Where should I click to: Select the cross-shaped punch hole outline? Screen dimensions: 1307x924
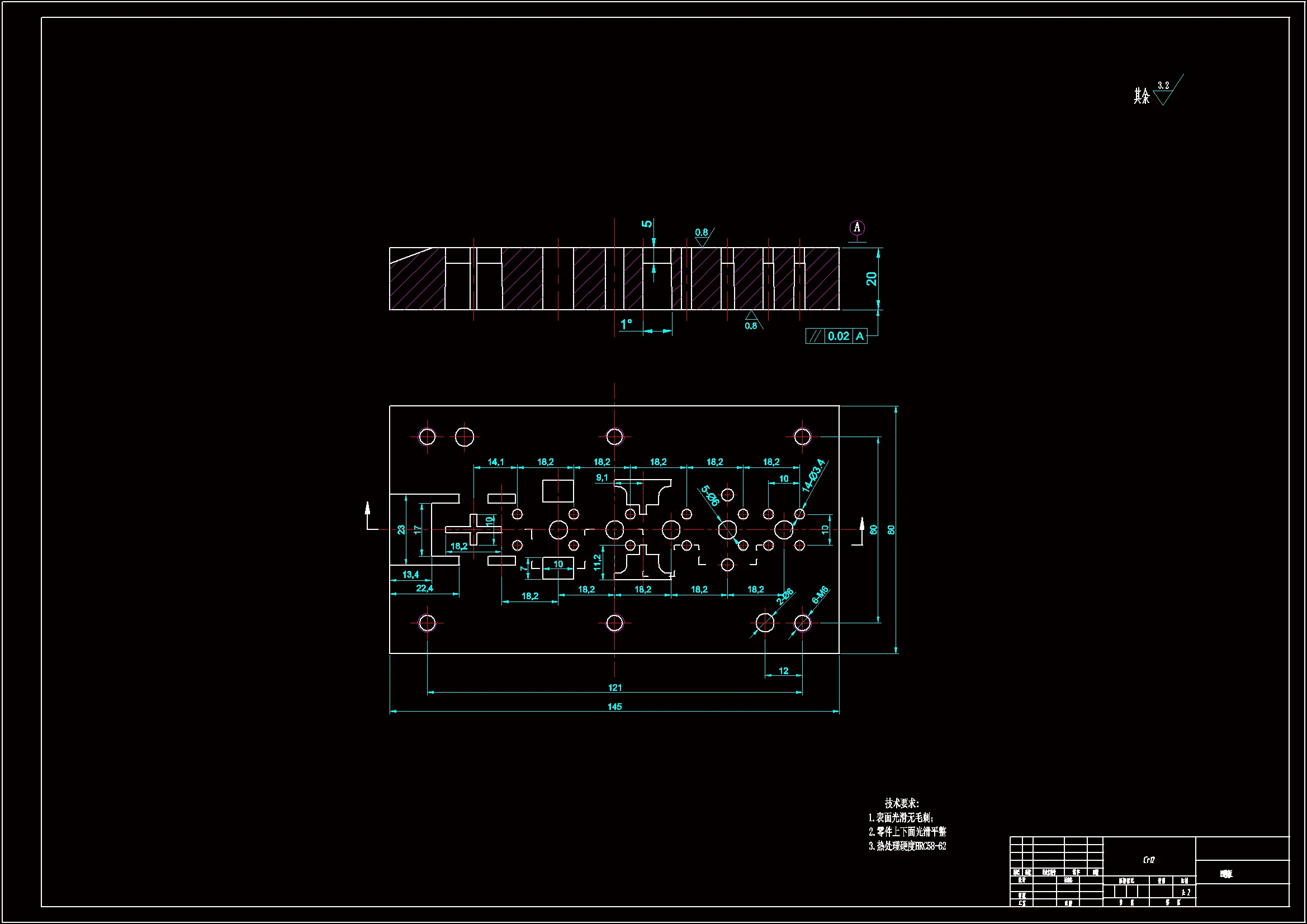473,529
